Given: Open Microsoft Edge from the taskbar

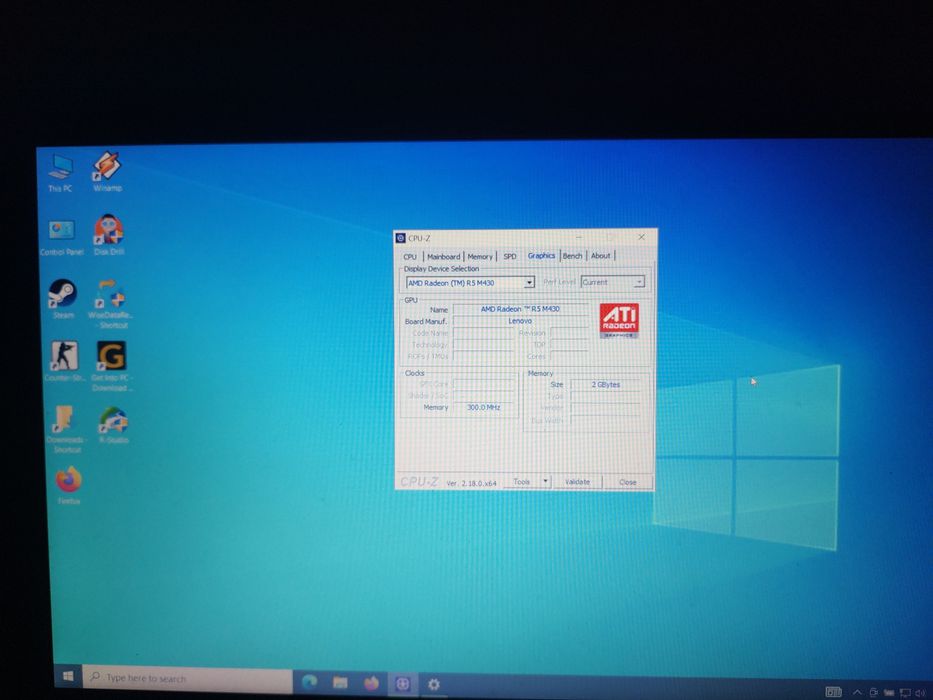Looking at the screenshot, I should [309, 682].
